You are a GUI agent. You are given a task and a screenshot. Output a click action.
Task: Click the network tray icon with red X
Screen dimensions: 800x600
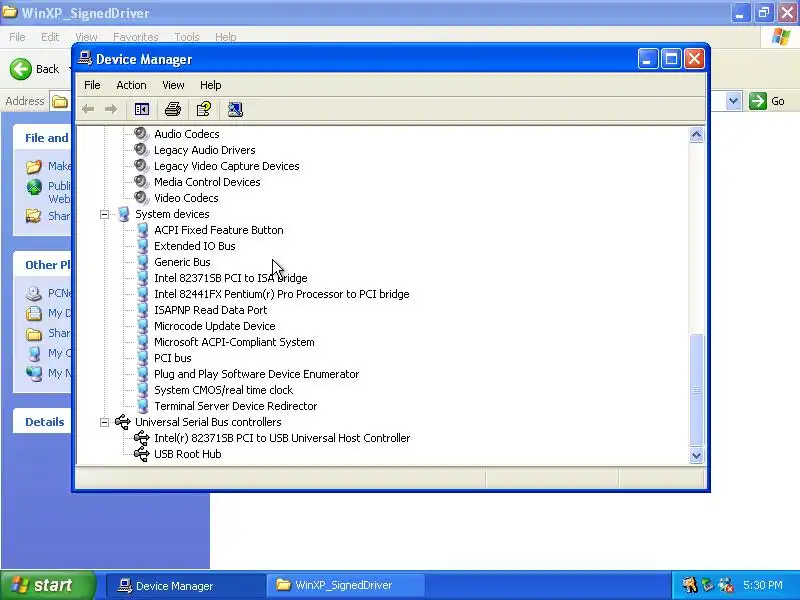tap(726, 585)
